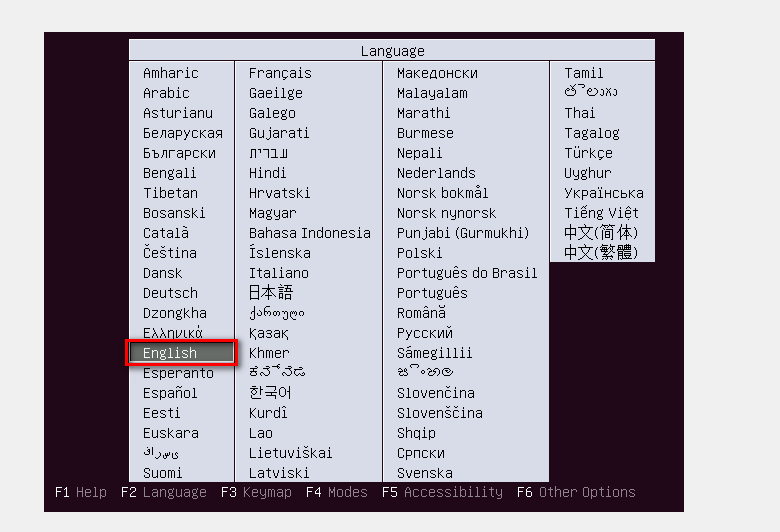Choose Português do Brasil language option
This screenshot has height=532, width=780.
pos(466,273)
